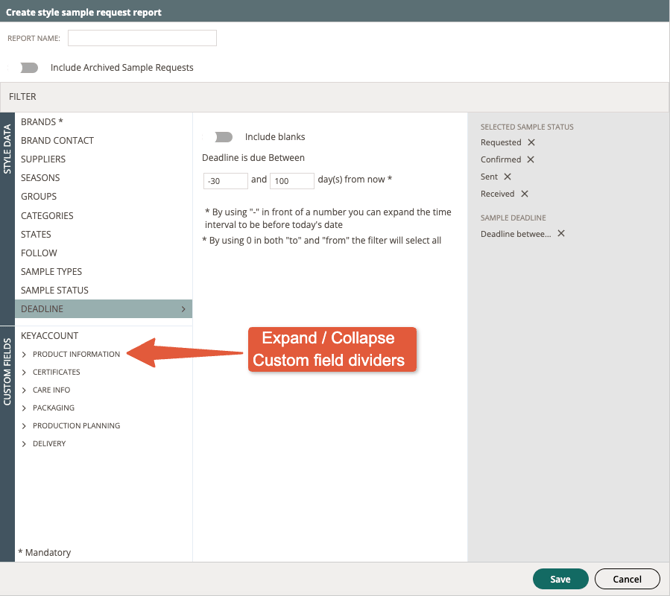Toggle the Include blanks switch
670x596 pixels.
pyautogui.click(x=223, y=137)
